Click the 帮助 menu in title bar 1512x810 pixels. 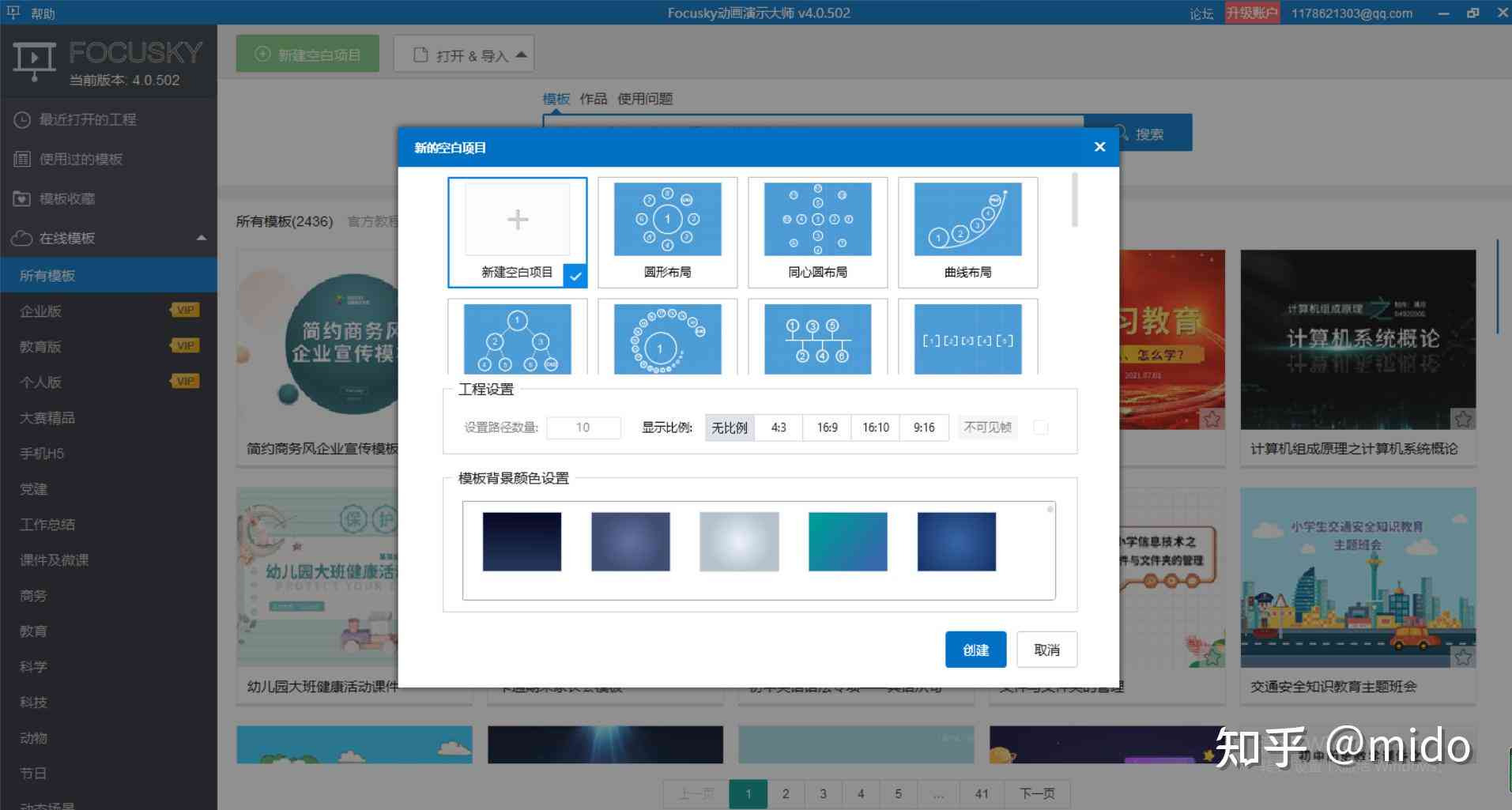coord(43,13)
